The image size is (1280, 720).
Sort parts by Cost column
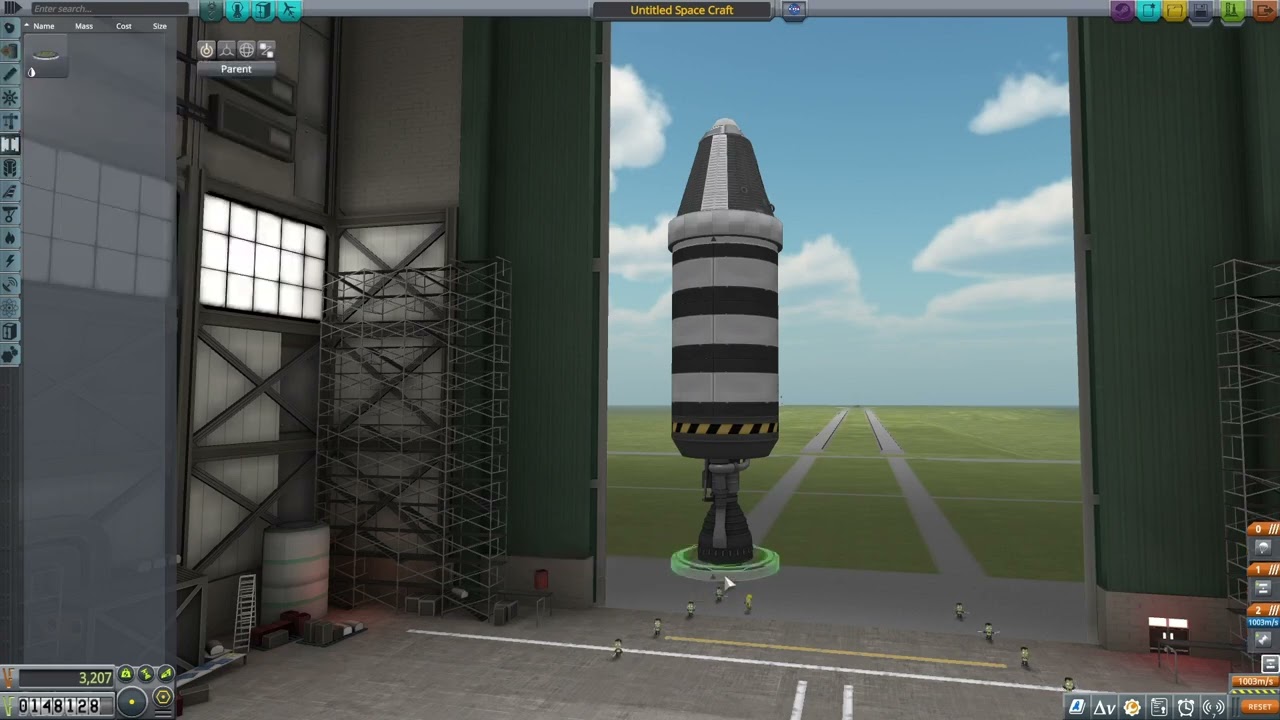tap(124, 26)
